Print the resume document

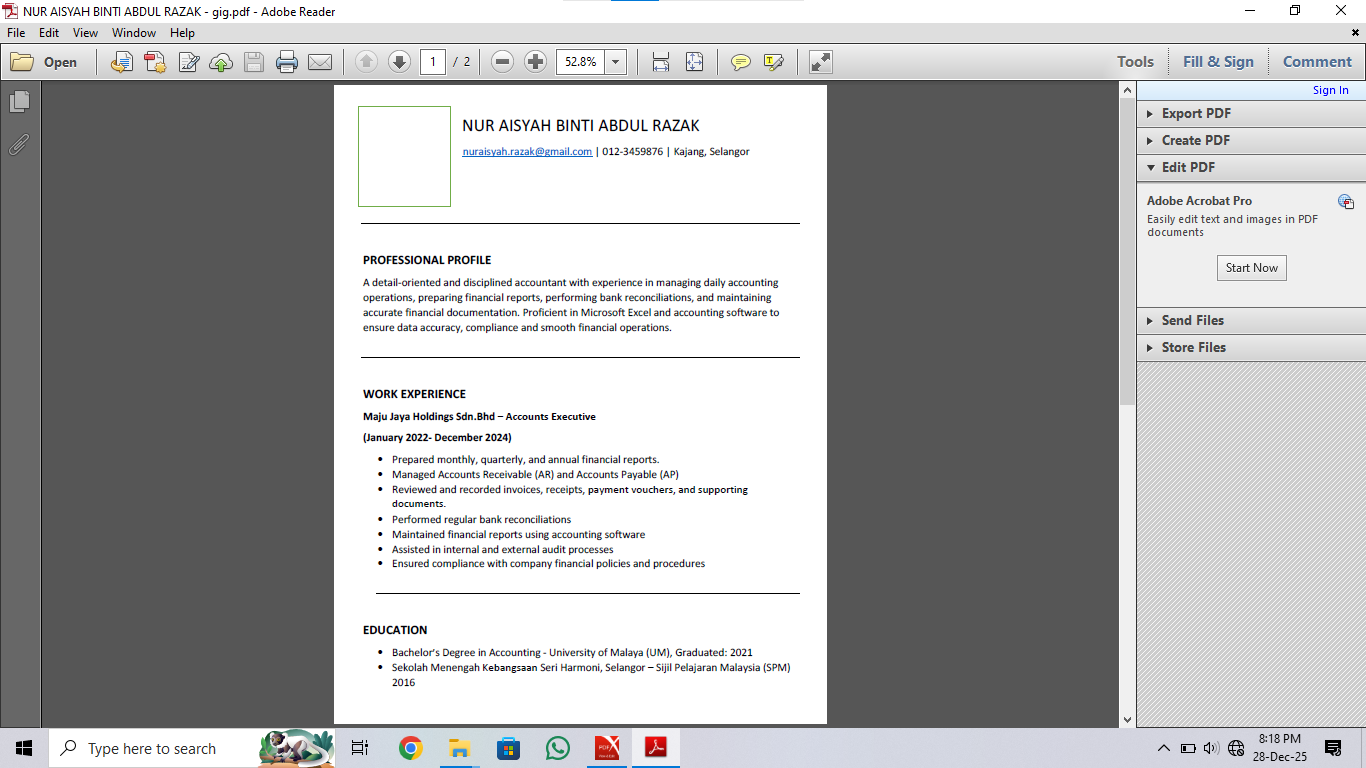287,61
